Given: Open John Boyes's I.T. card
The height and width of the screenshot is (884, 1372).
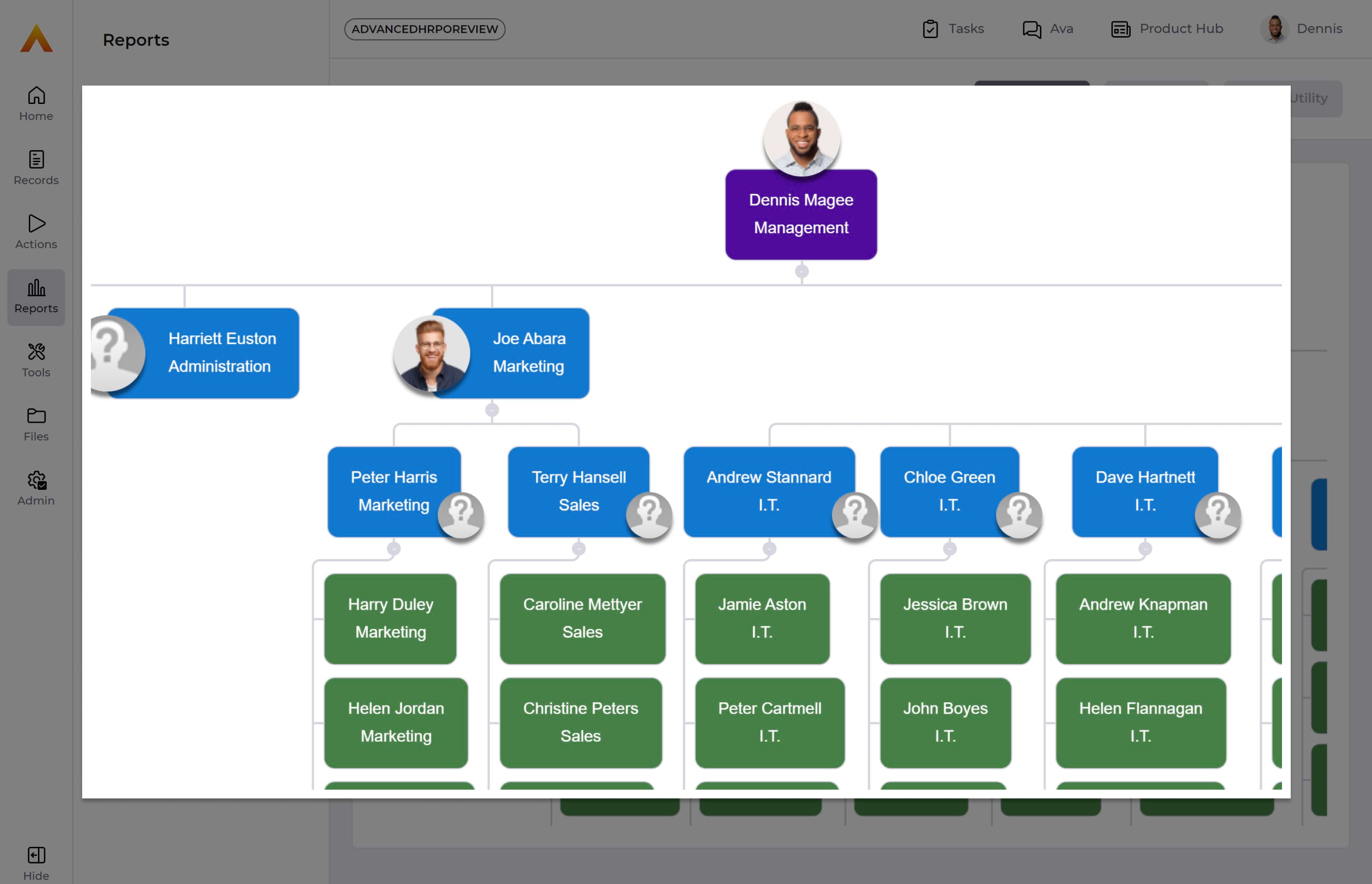Looking at the screenshot, I should (x=946, y=723).
